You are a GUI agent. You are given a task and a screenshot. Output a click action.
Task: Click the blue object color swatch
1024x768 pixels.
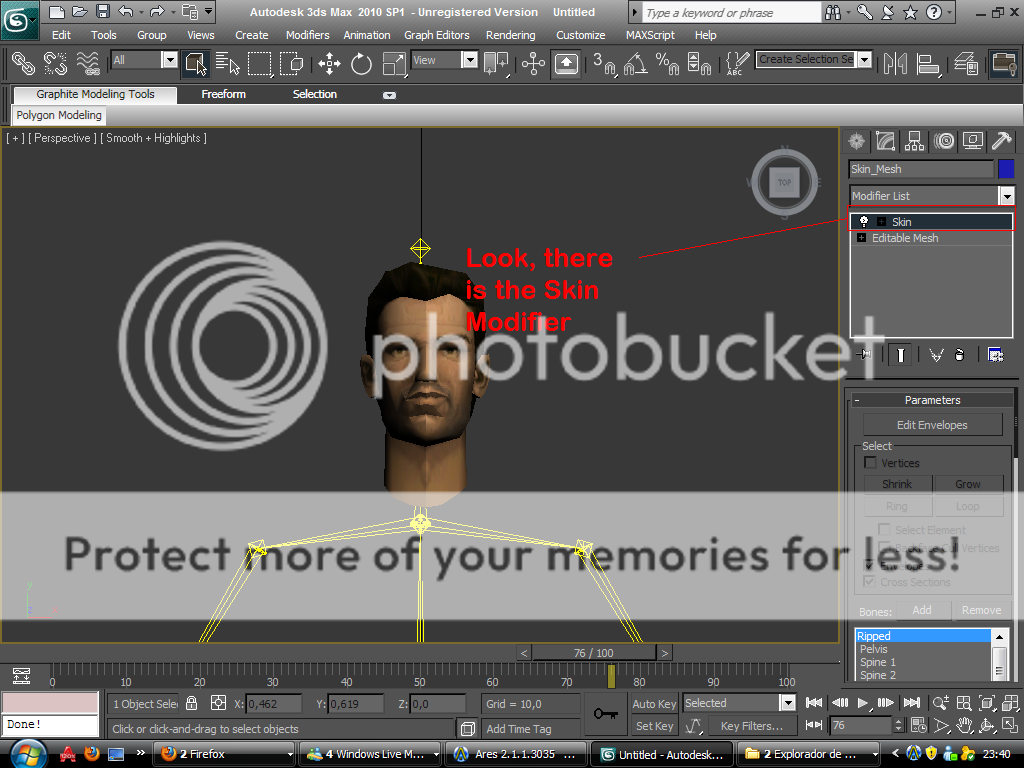pyautogui.click(x=1005, y=169)
